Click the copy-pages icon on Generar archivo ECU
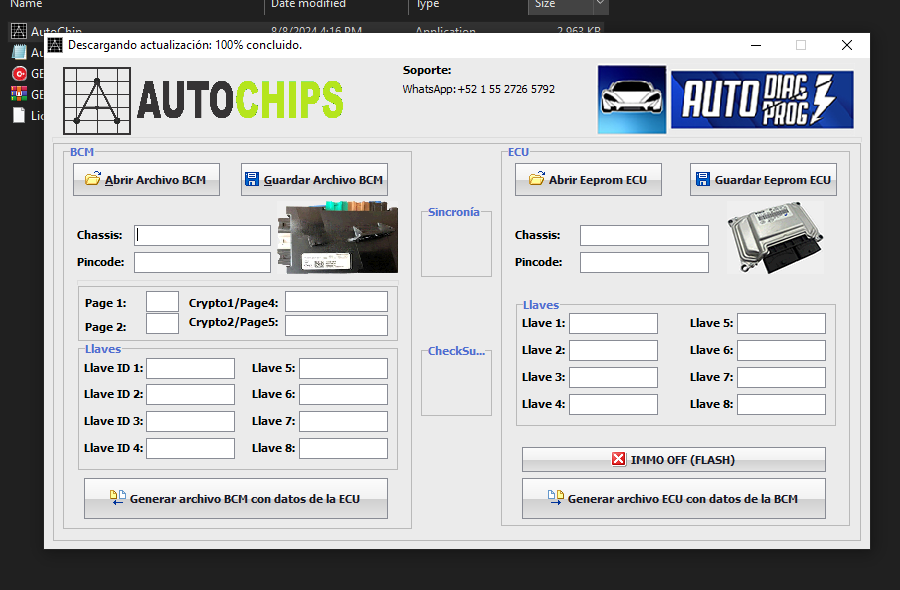This screenshot has width=900, height=590. 557,497
